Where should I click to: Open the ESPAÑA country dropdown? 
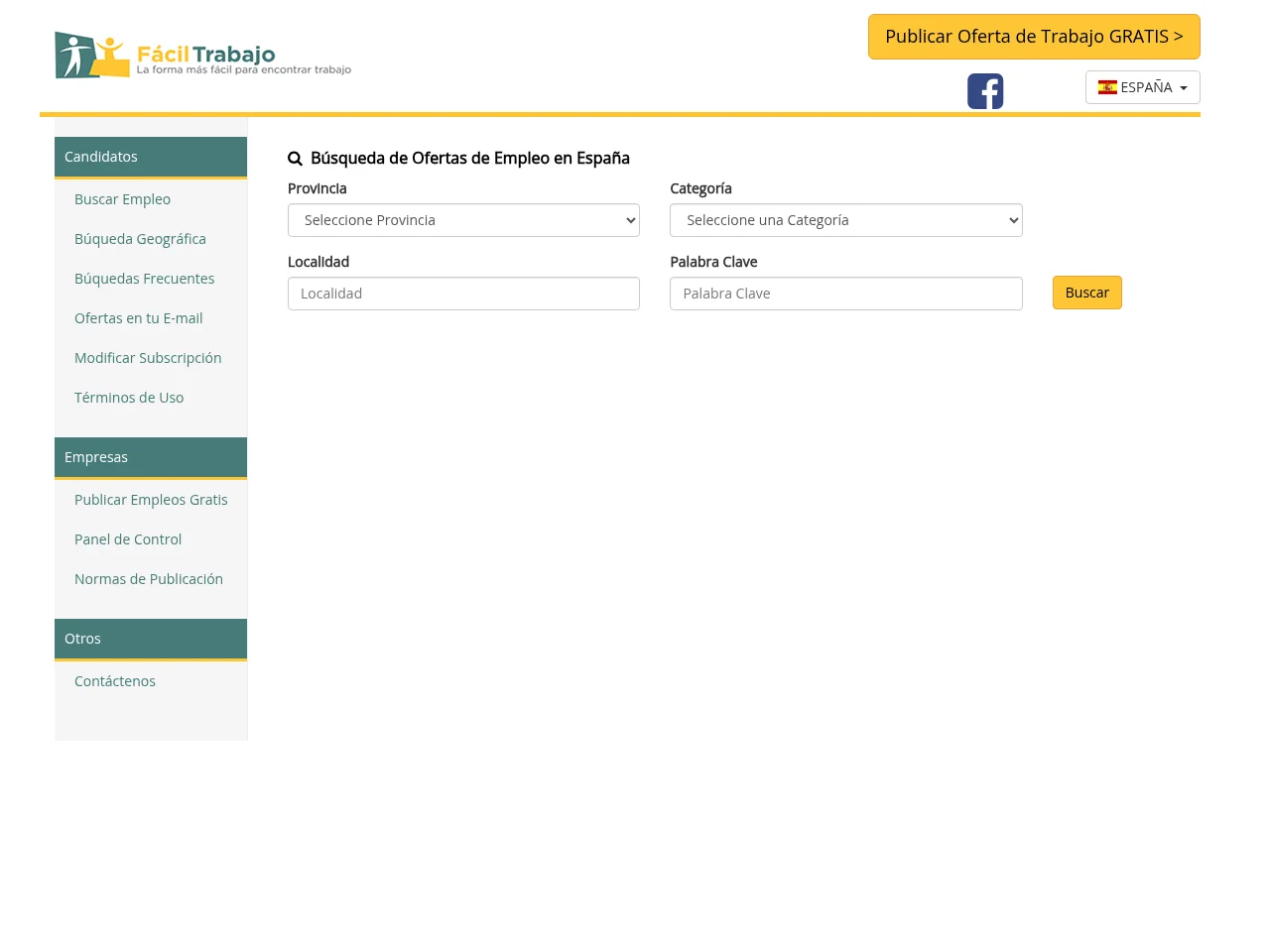coord(1143,87)
